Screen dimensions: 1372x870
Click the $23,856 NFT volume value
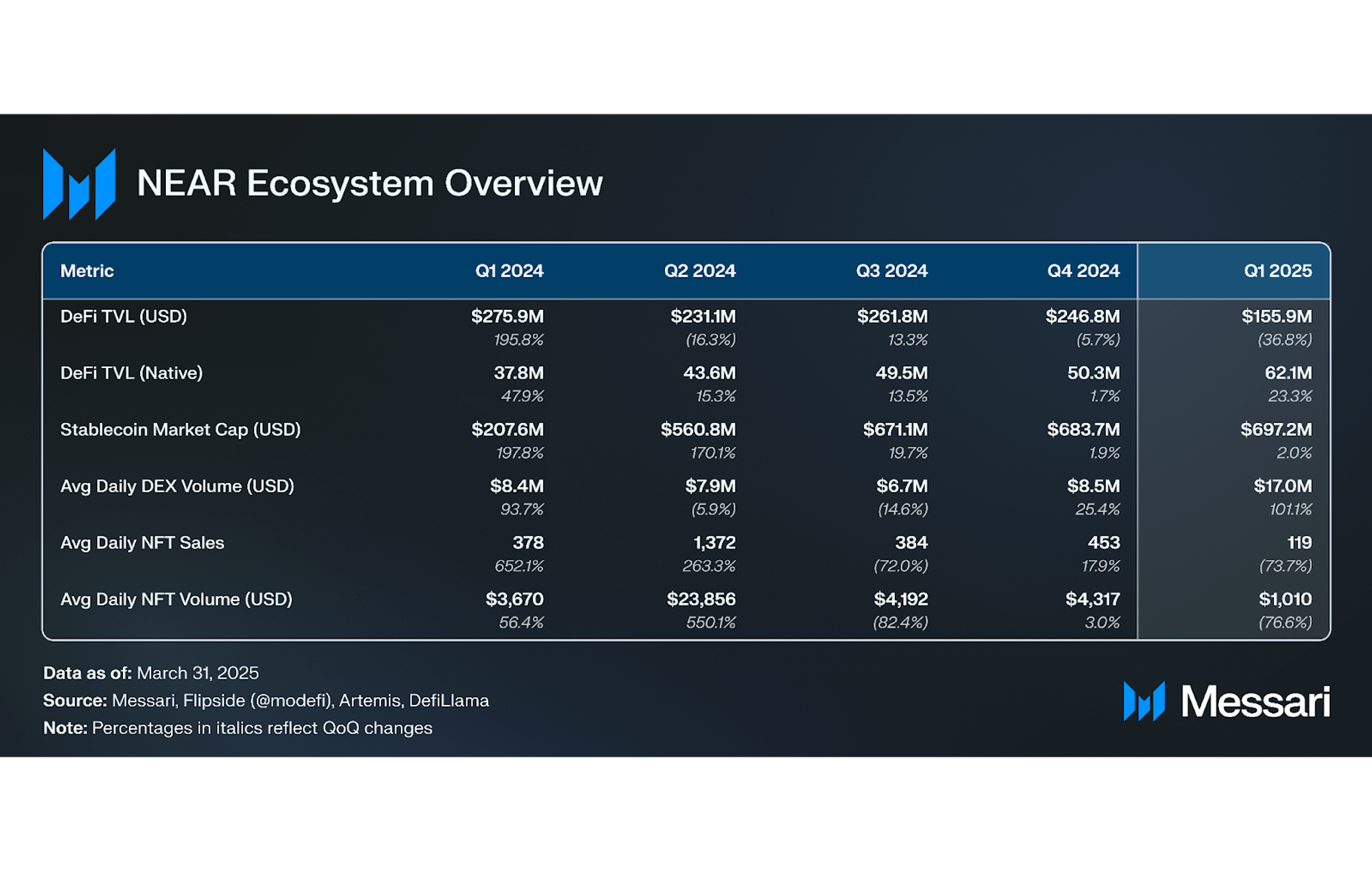[x=701, y=599]
